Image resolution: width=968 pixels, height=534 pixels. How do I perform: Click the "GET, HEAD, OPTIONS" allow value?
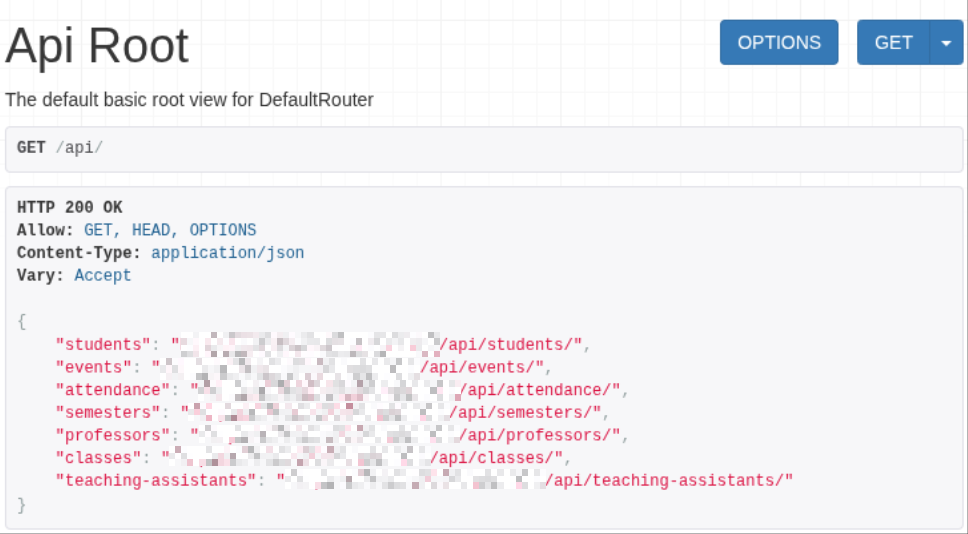coord(170,230)
